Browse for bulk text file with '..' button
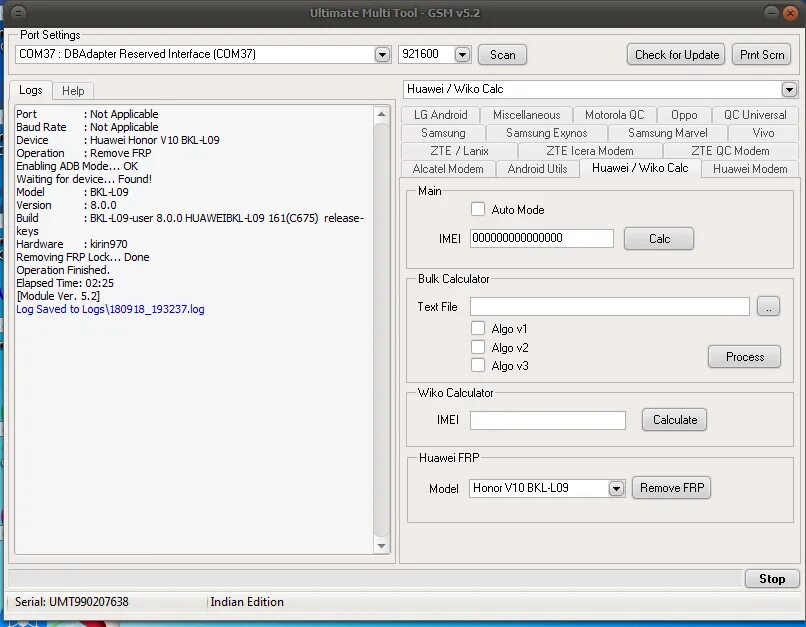 coord(768,307)
